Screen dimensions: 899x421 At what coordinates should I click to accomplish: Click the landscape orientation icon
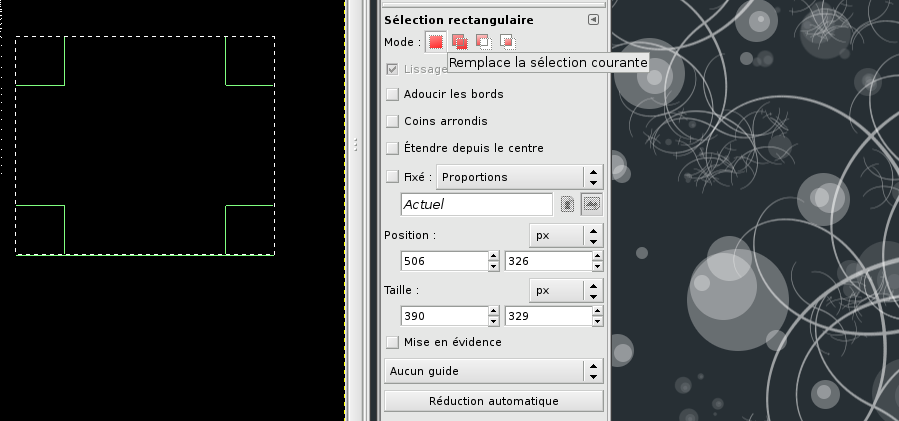591,204
